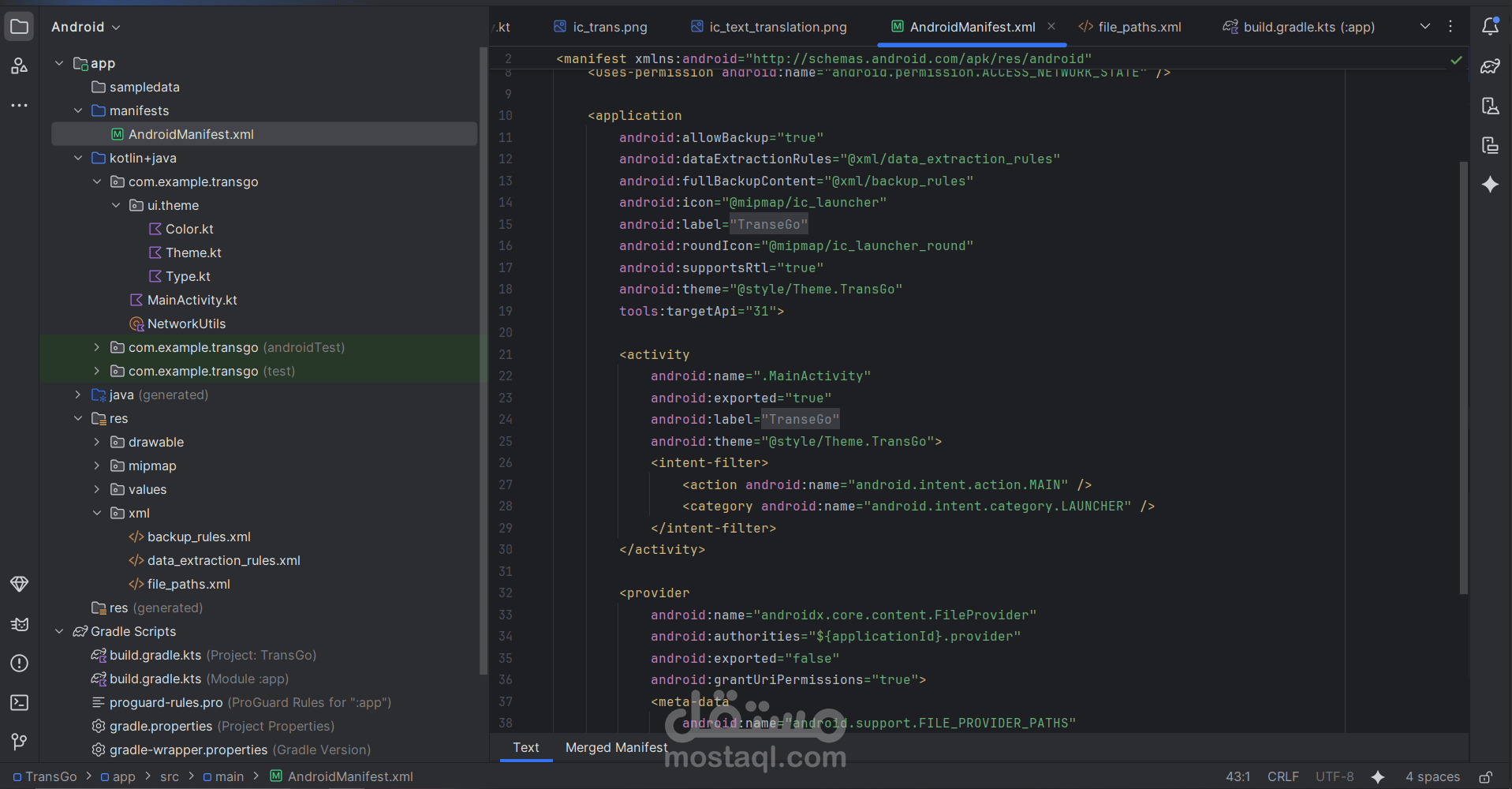Change CRLF line separator setting
The image size is (1512, 789).
coord(1283,777)
